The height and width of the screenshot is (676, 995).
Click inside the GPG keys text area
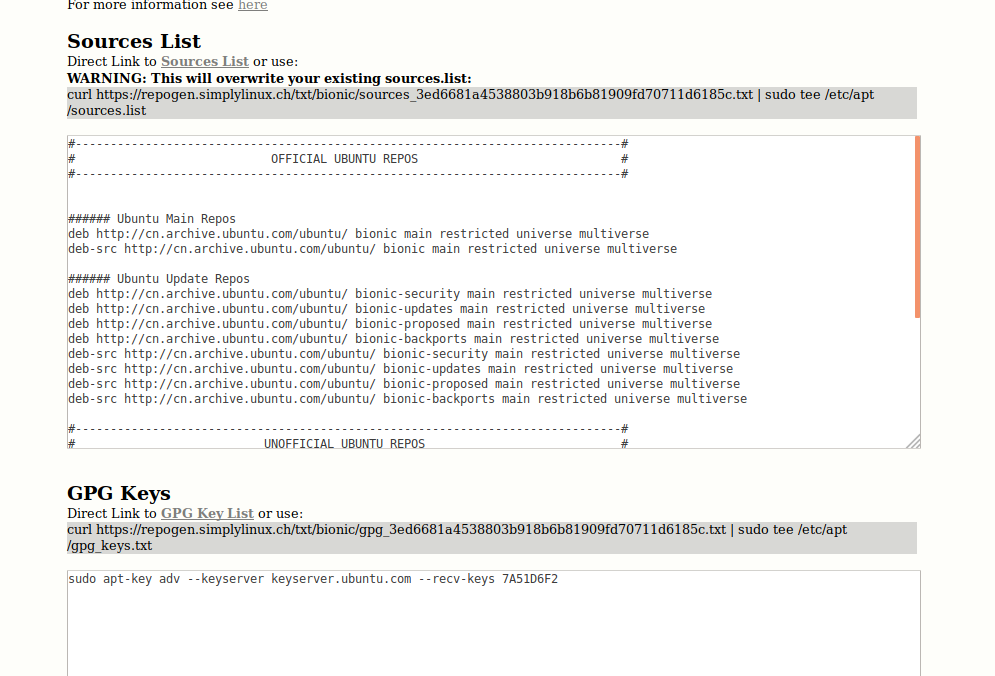[494, 623]
